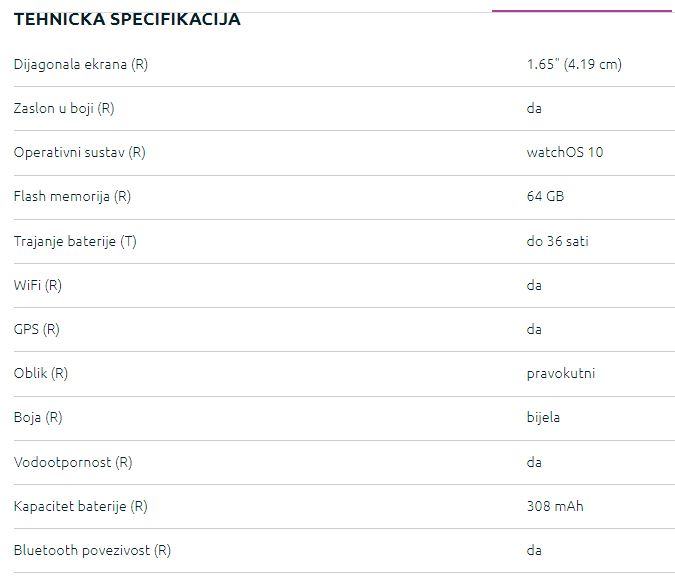This screenshot has height=586, width=675.
Task: Click the WiFi (R) row label
Action: [x=38, y=285]
